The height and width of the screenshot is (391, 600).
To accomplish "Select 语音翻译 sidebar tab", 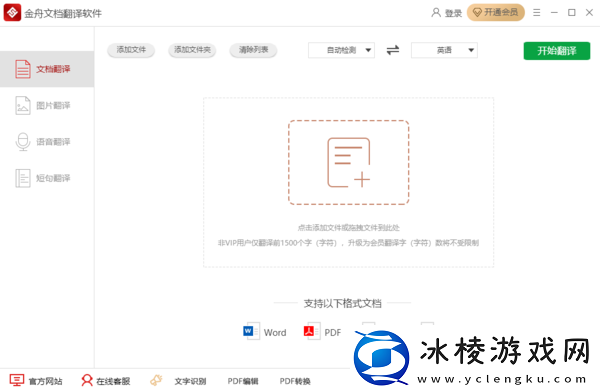I will [47, 142].
